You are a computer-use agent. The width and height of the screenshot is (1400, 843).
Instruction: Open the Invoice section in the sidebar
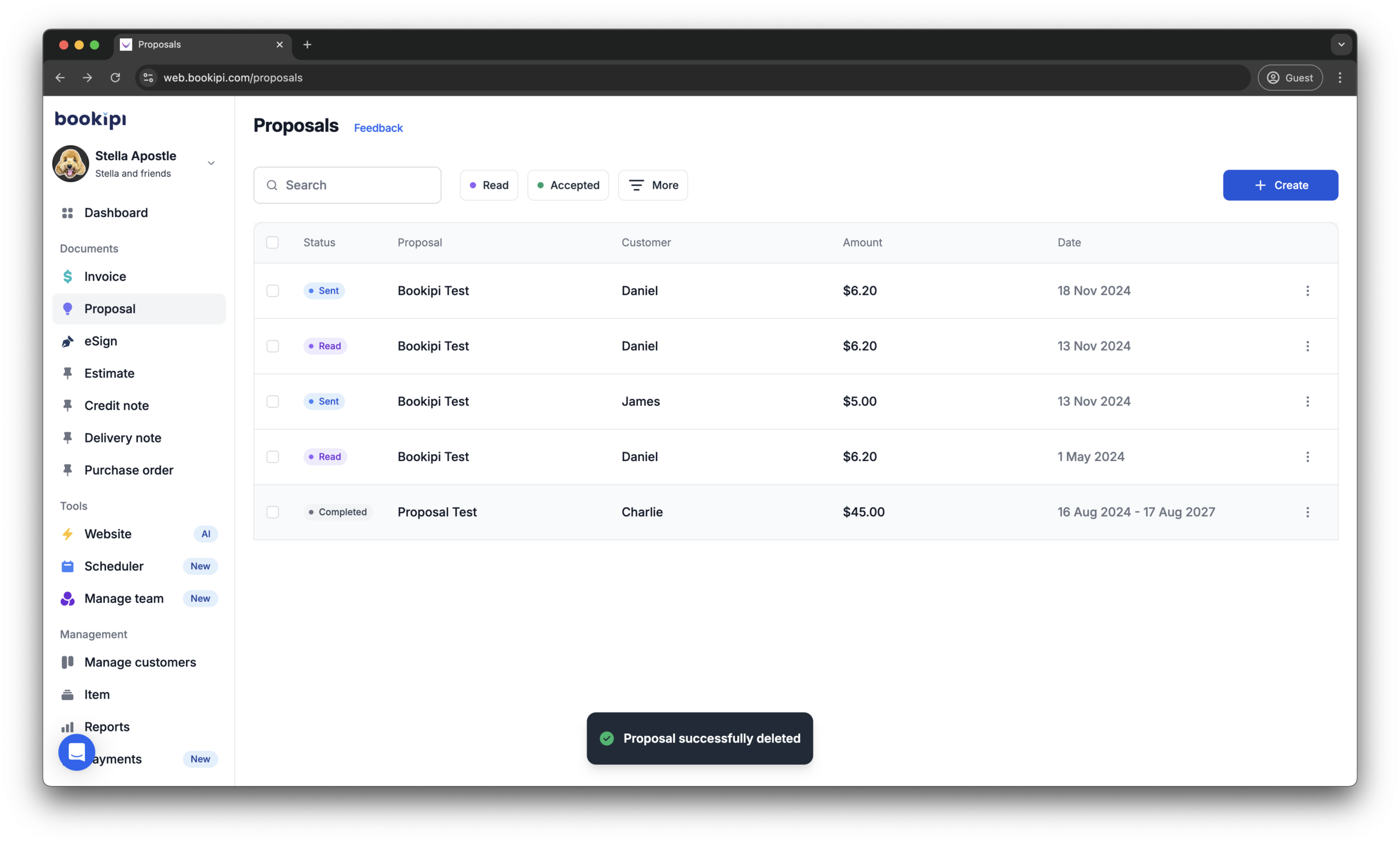click(105, 277)
